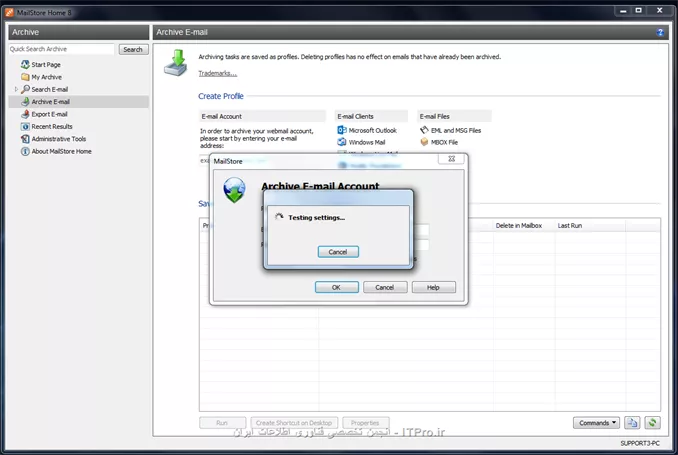
Task: Expand the Search E-mail tree node
Action: click(x=16, y=89)
